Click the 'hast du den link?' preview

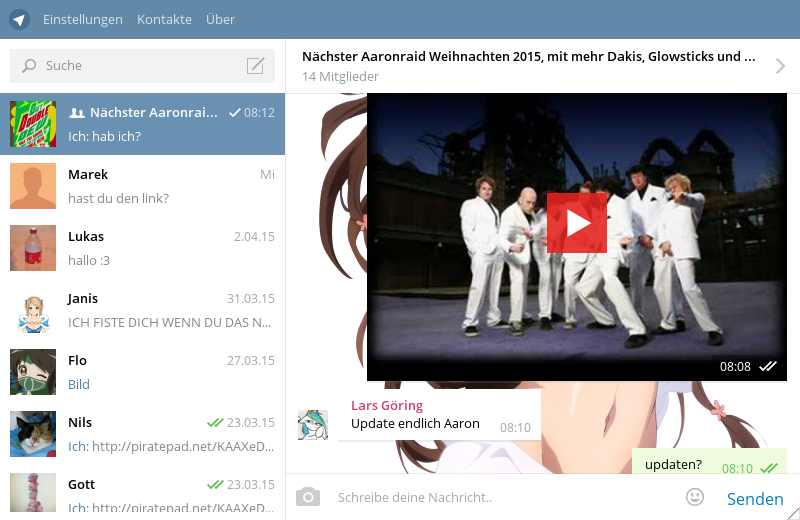point(118,199)
